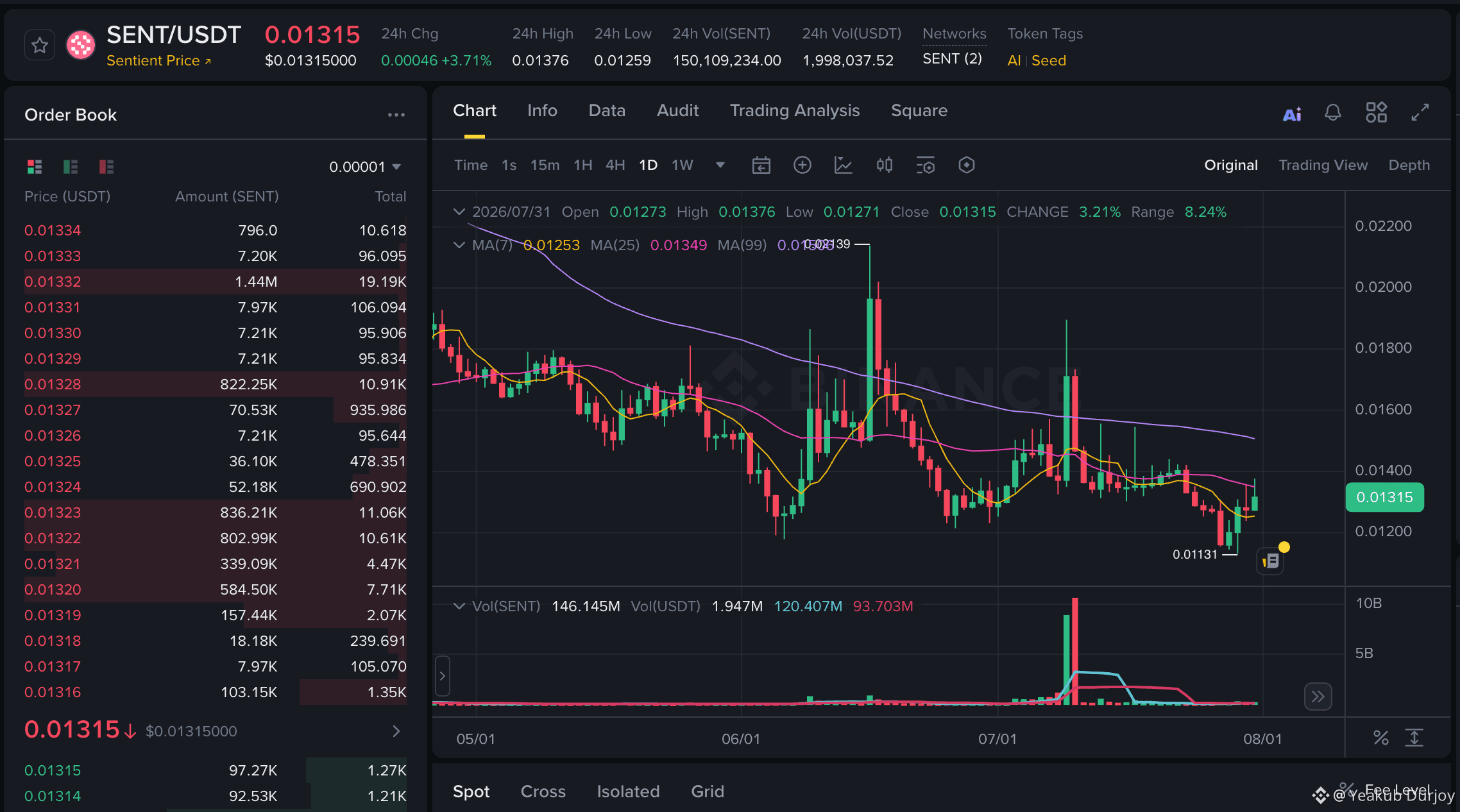Change candlestick chart style icon
This screenshot has height=812, width=1460.
884,165
